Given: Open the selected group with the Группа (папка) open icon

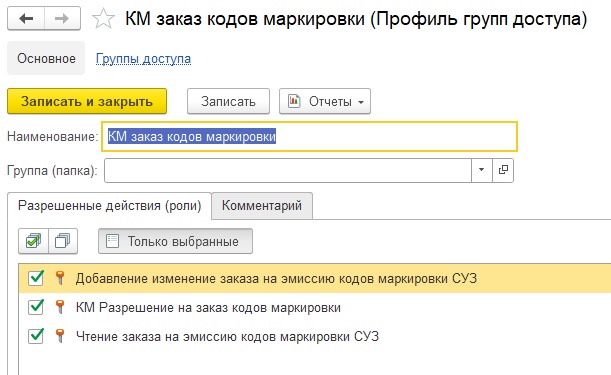Looking at the screenshot, I should 503,170.
